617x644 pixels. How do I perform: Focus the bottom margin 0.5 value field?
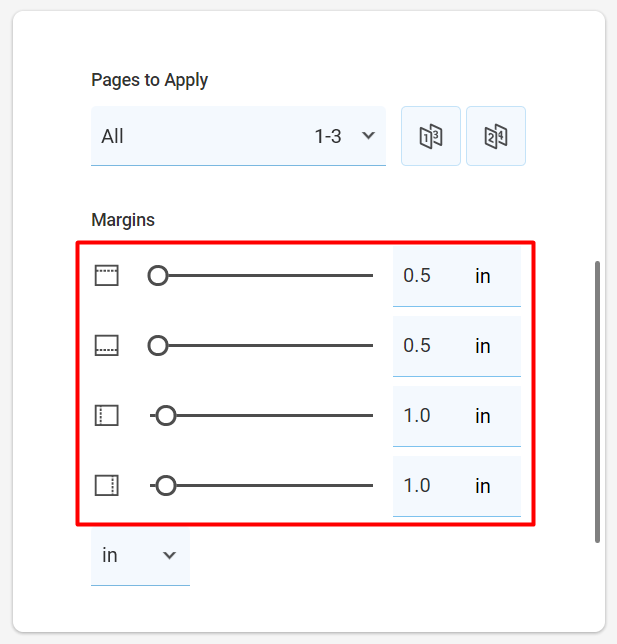coord(457,346)
